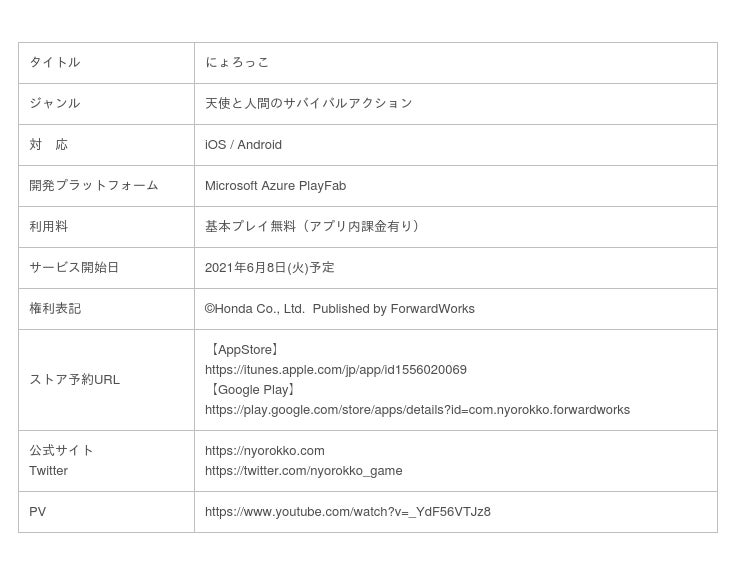The height and width of the screenshot is (573, 740).
Task: Click the タイトル header cell
Action: pos(55,63)
